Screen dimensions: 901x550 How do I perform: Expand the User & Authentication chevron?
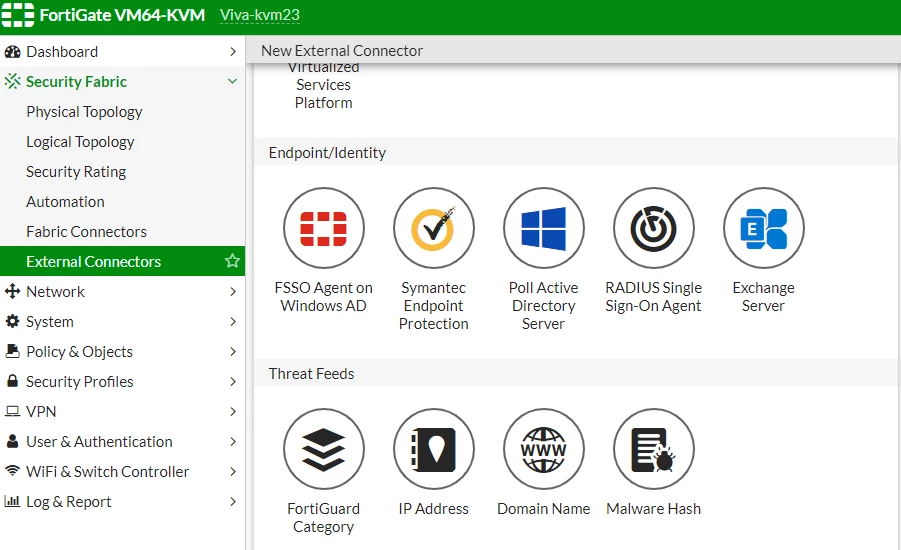tap(233, 441)
